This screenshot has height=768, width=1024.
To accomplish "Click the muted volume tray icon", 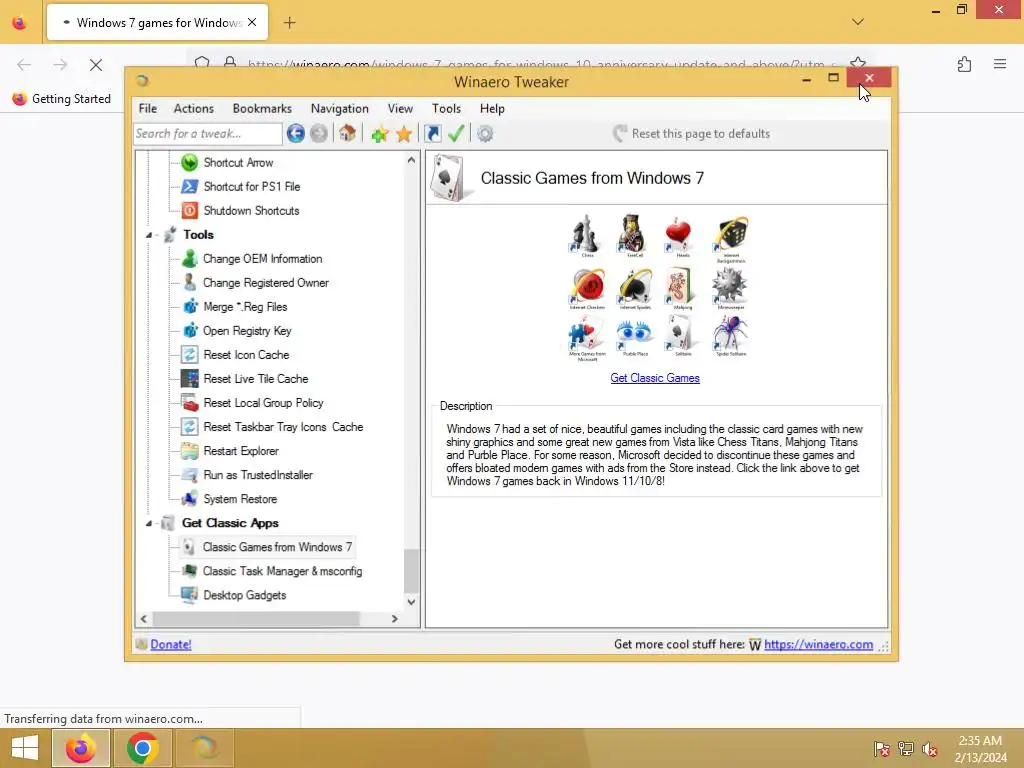I will coord(930,749).
